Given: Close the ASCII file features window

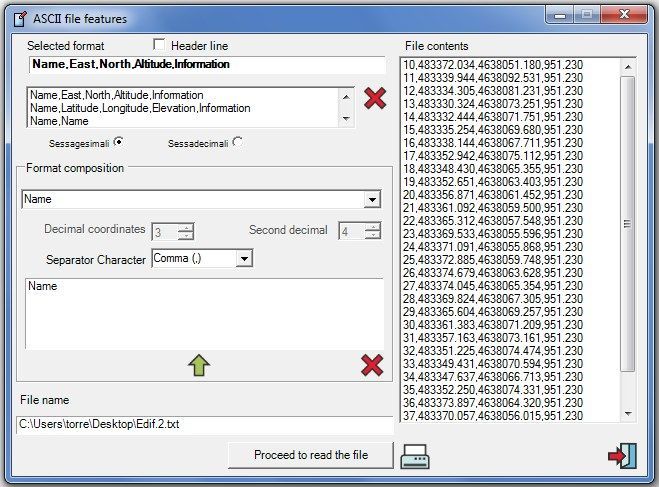Looking at the screenshot, I should pos(624,15).
